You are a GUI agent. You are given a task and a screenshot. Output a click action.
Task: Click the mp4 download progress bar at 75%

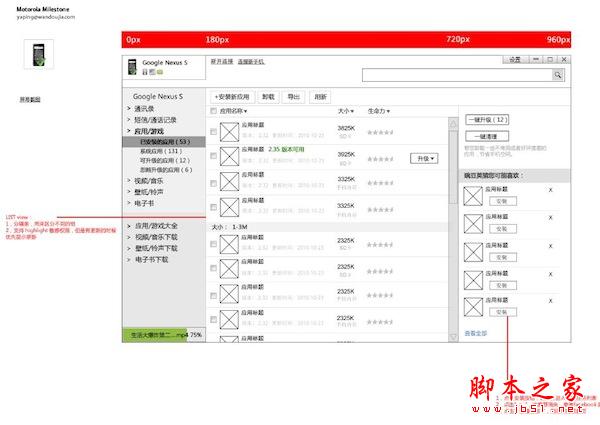click(x=164, y=335)
